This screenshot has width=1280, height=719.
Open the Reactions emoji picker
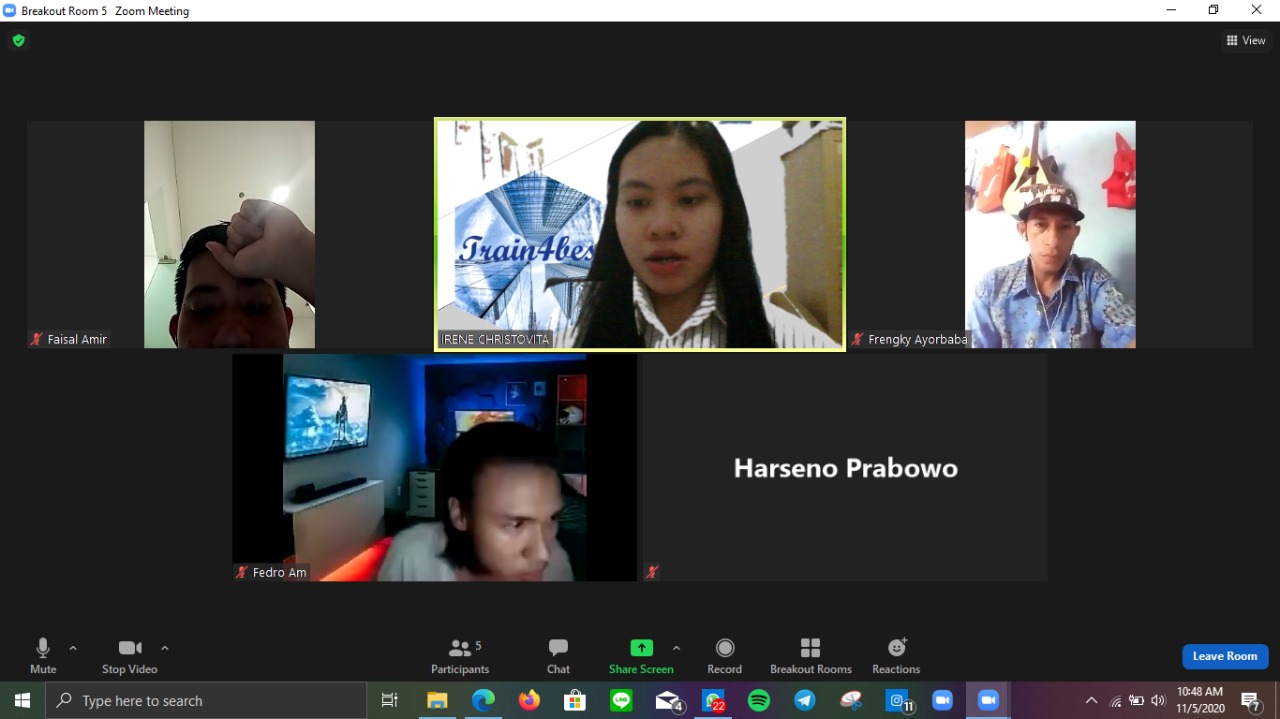click(896, 656)
